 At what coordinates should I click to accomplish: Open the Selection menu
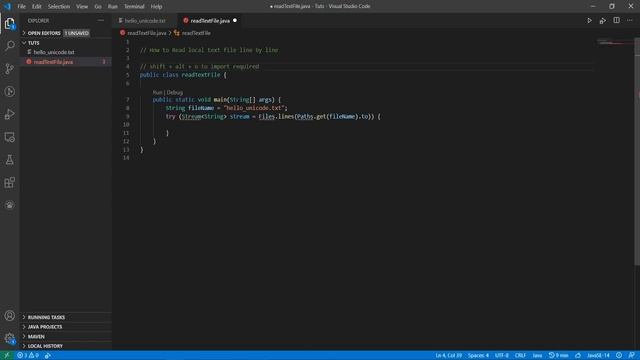[x=59, y=7]
